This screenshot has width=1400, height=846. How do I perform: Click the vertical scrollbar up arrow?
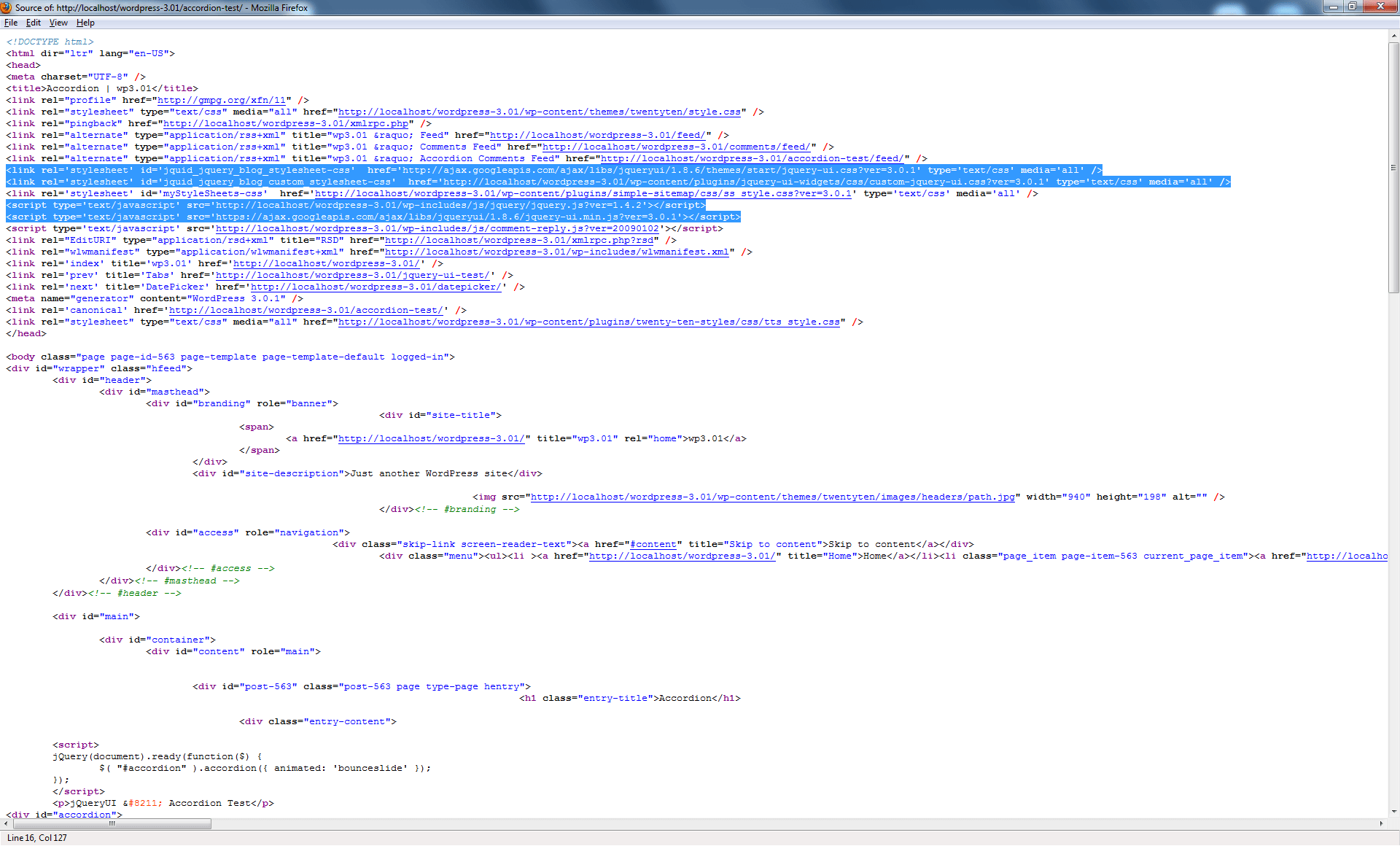[x=1393, y=35]
